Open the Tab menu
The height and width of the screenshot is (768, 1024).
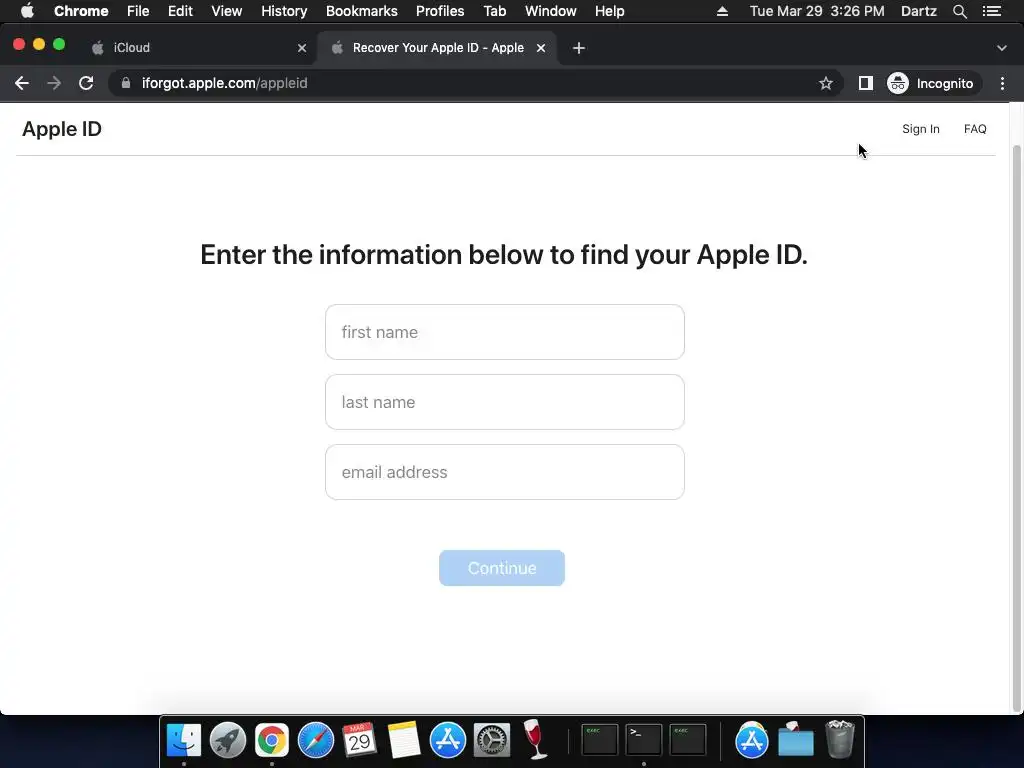[494, 11]
